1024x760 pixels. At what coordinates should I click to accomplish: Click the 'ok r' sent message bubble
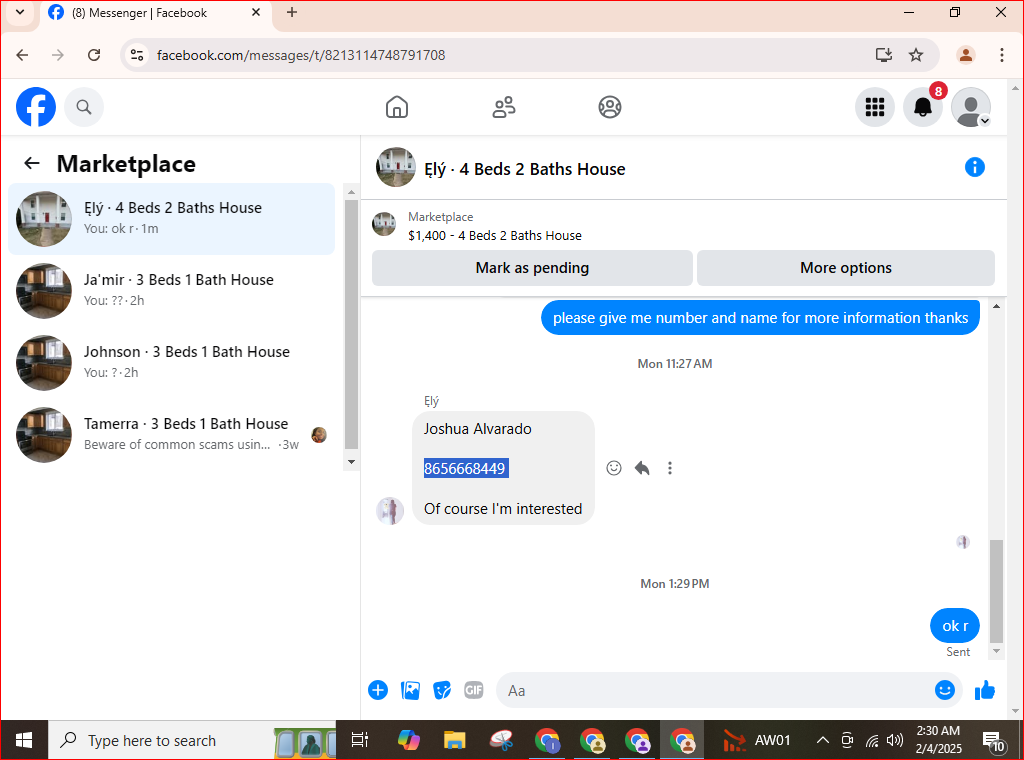955,625
